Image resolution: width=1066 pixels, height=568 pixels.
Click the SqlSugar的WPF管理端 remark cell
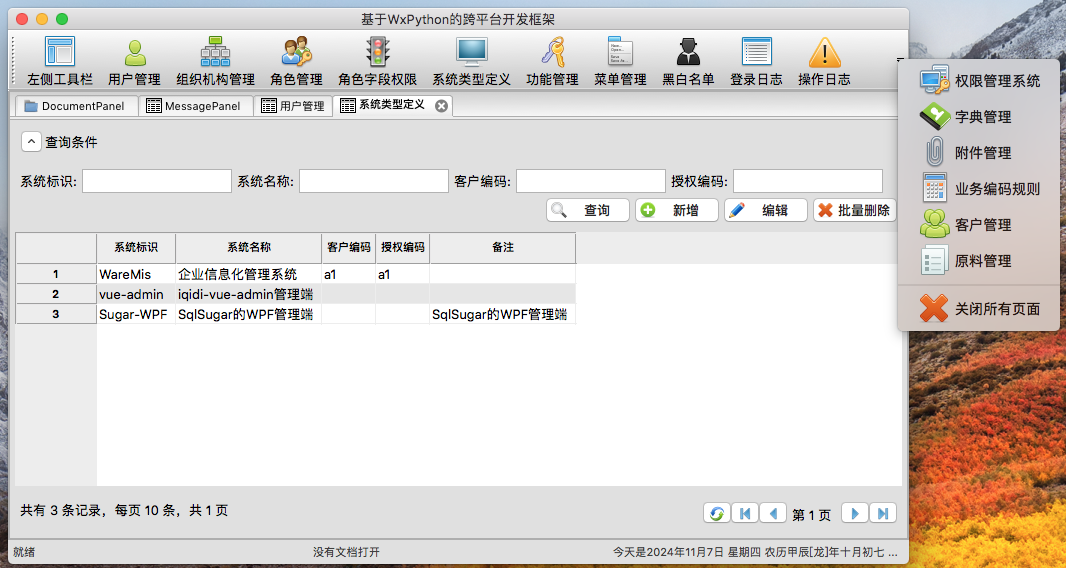[502, 314]
